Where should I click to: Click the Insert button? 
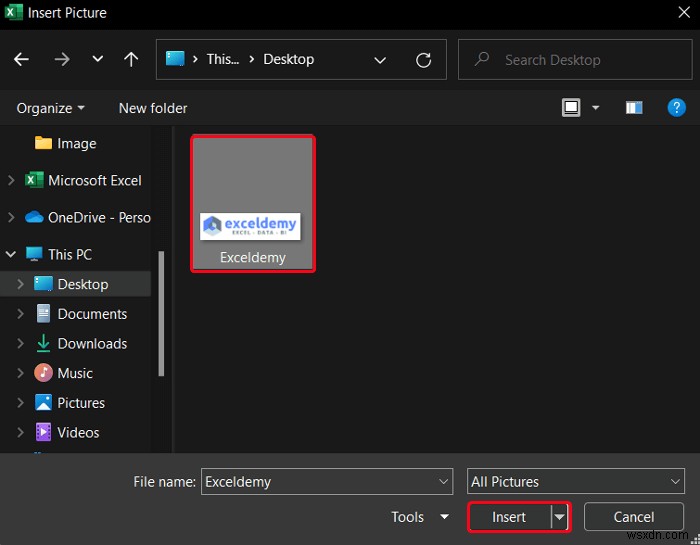pyautogui.click(x=509, y=517)
